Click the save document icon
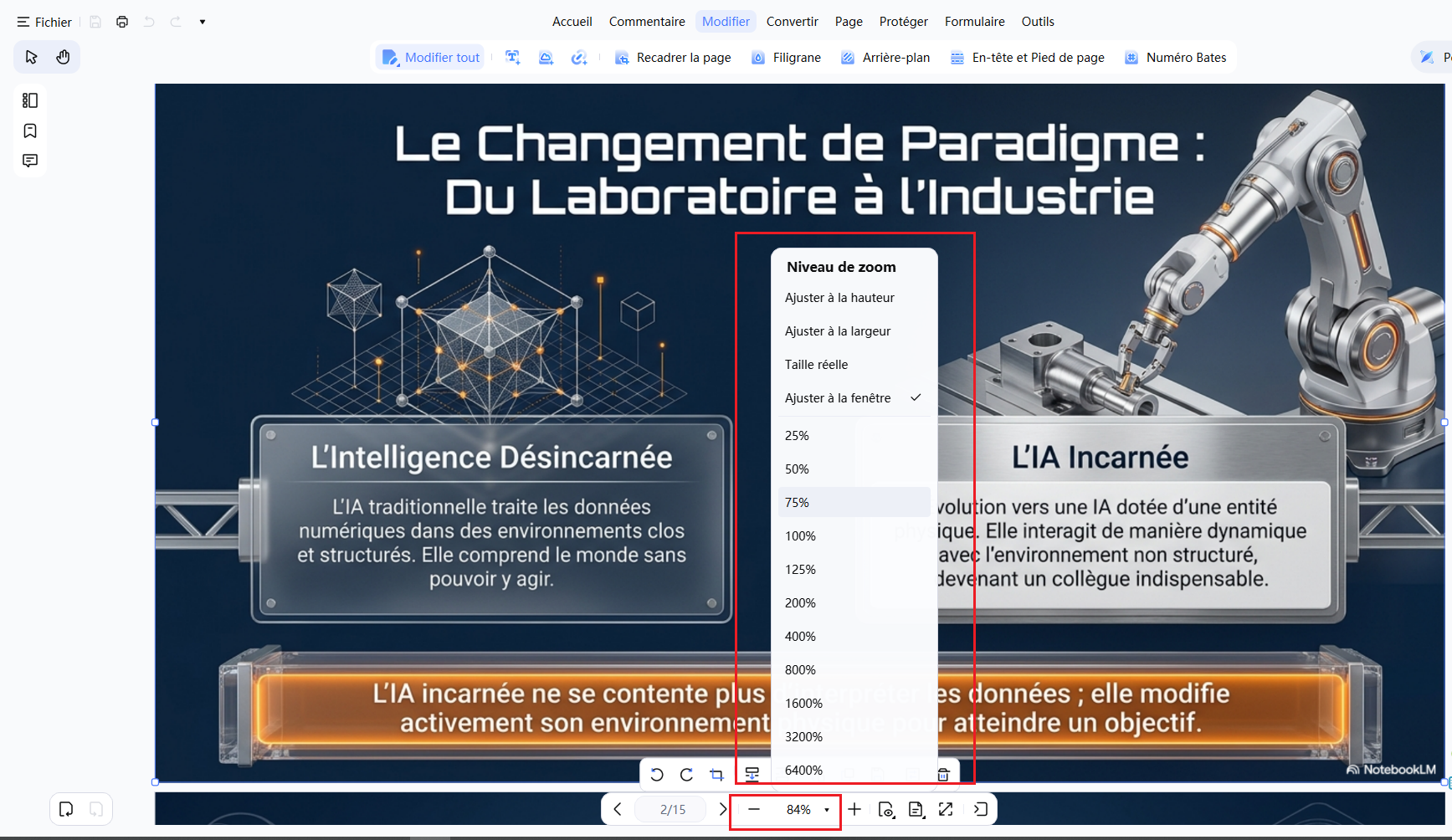 [x=95, y=22]
